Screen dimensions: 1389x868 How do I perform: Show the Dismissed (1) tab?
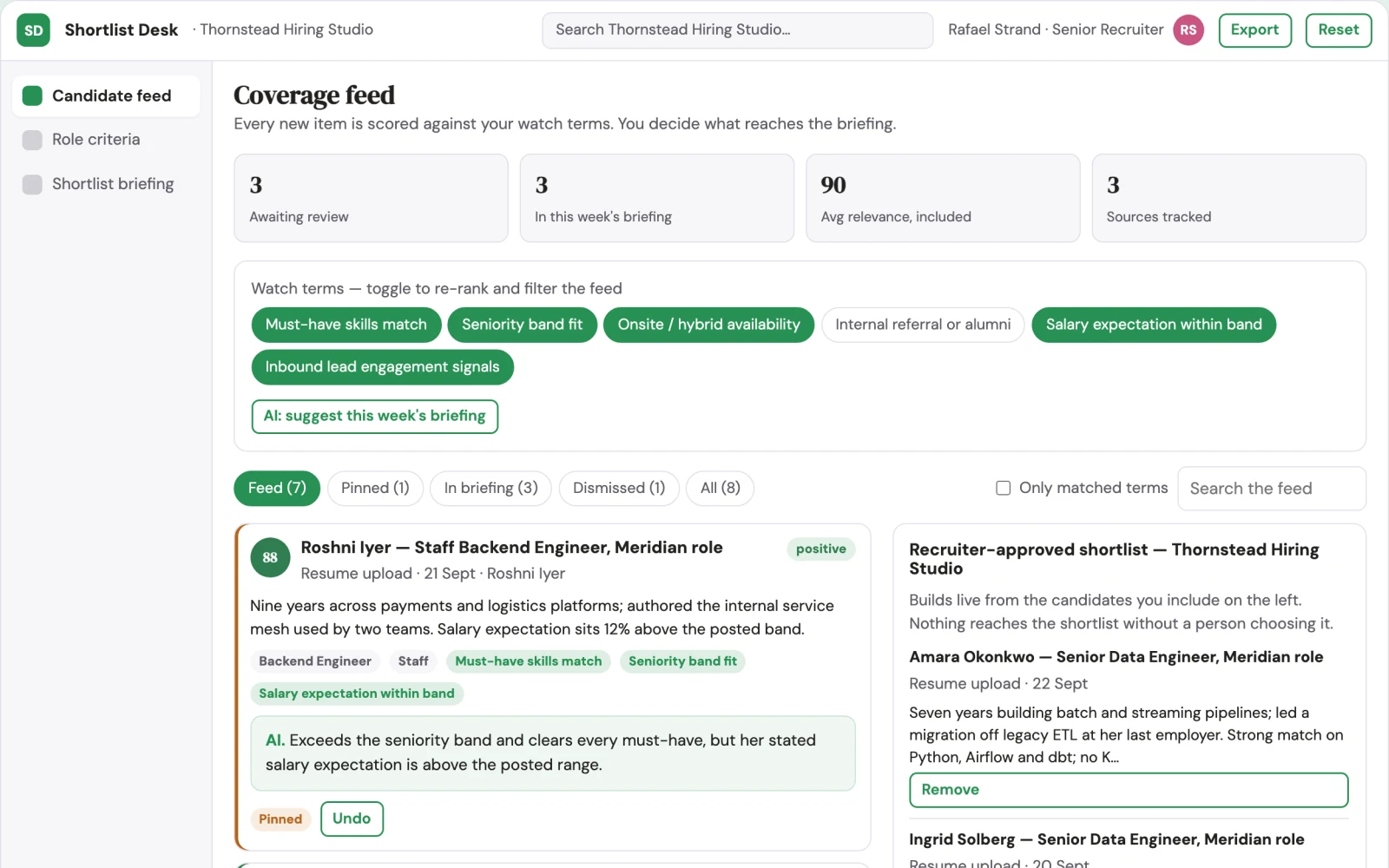619,488
